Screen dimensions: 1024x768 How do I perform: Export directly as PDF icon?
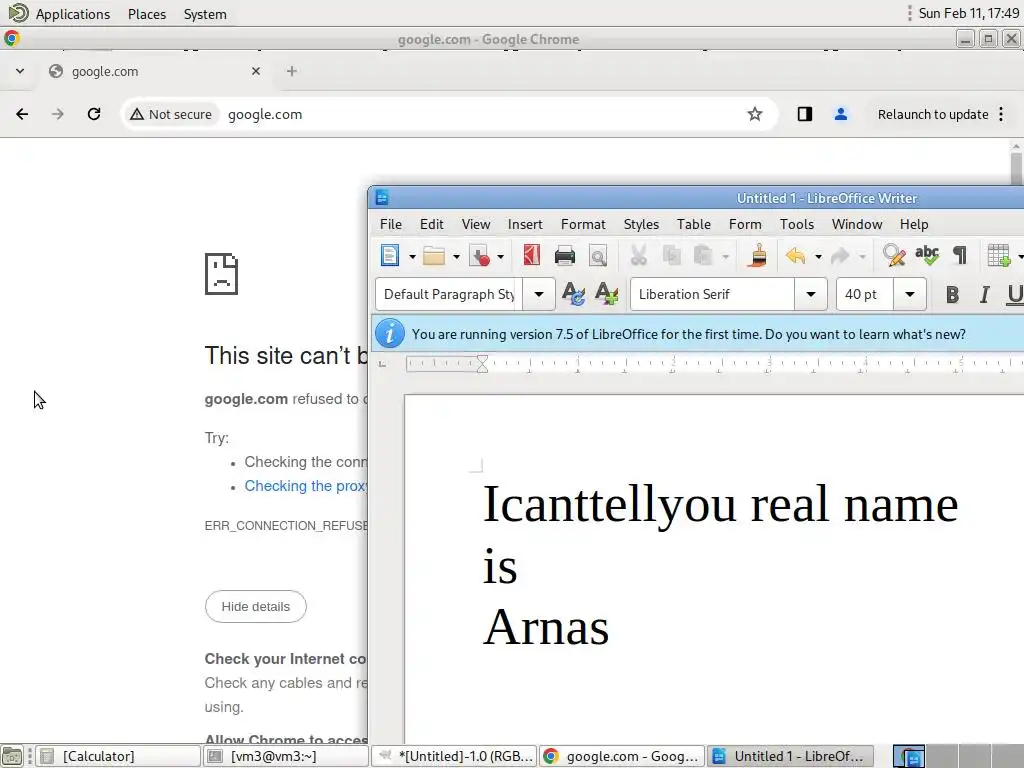(x=532, y=255)
